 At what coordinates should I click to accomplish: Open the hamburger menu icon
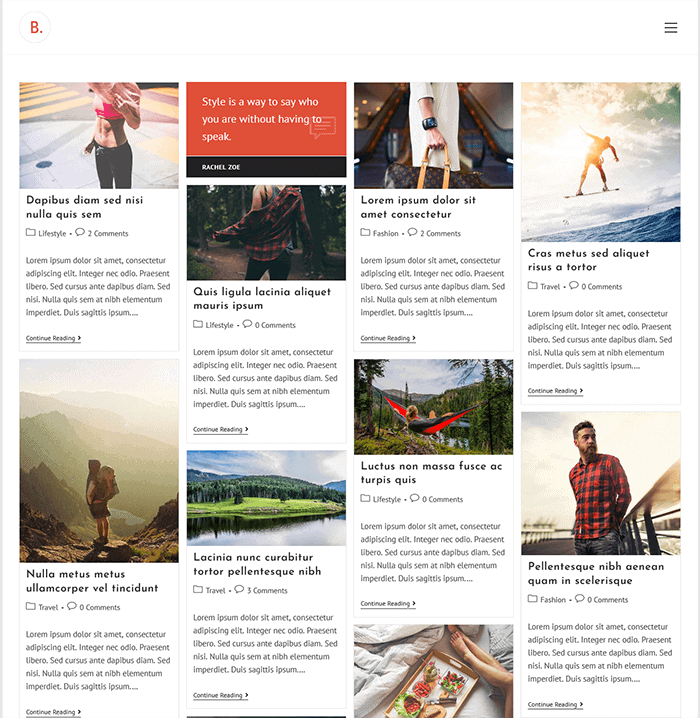point(670,28)
